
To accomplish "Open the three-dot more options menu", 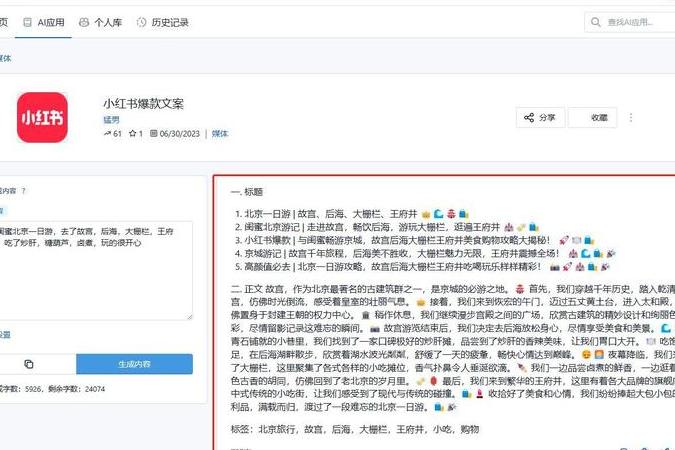I will 631,118.
